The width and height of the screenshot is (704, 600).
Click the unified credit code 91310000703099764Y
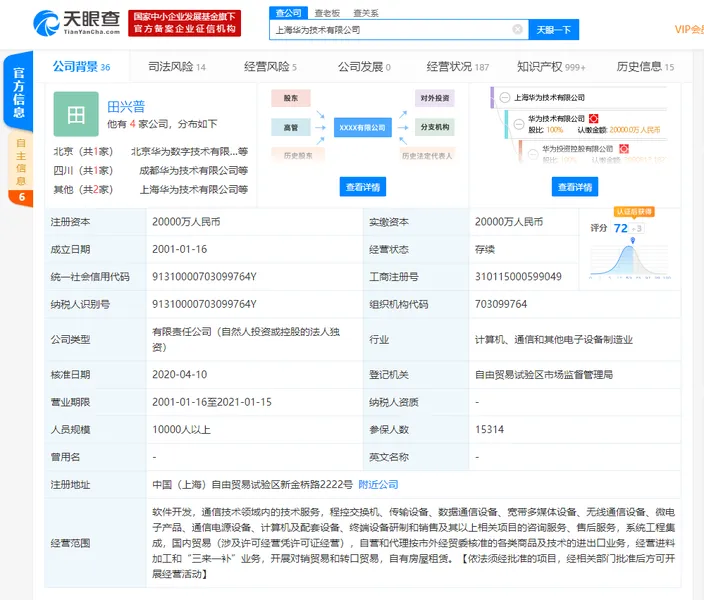click(x=204, y=277)
